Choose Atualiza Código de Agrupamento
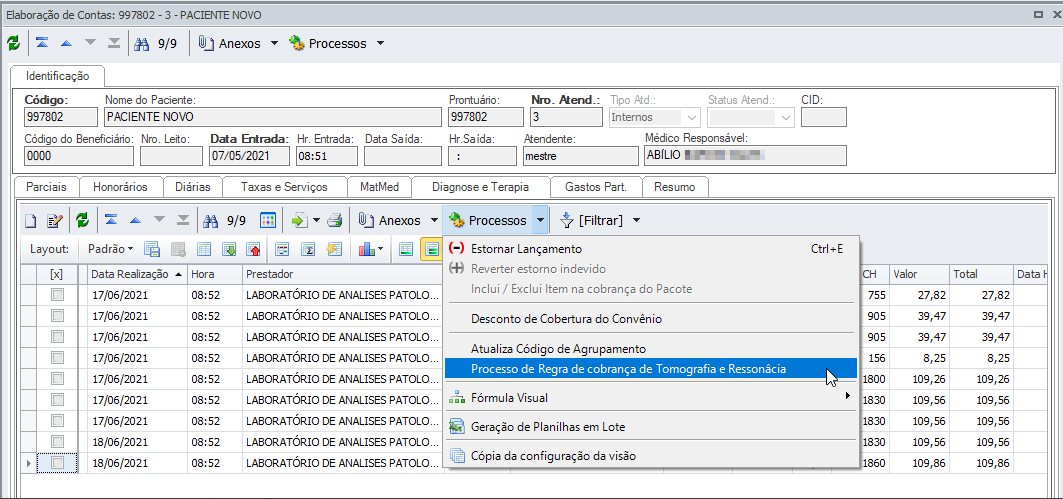 click(x=651, y=348)
